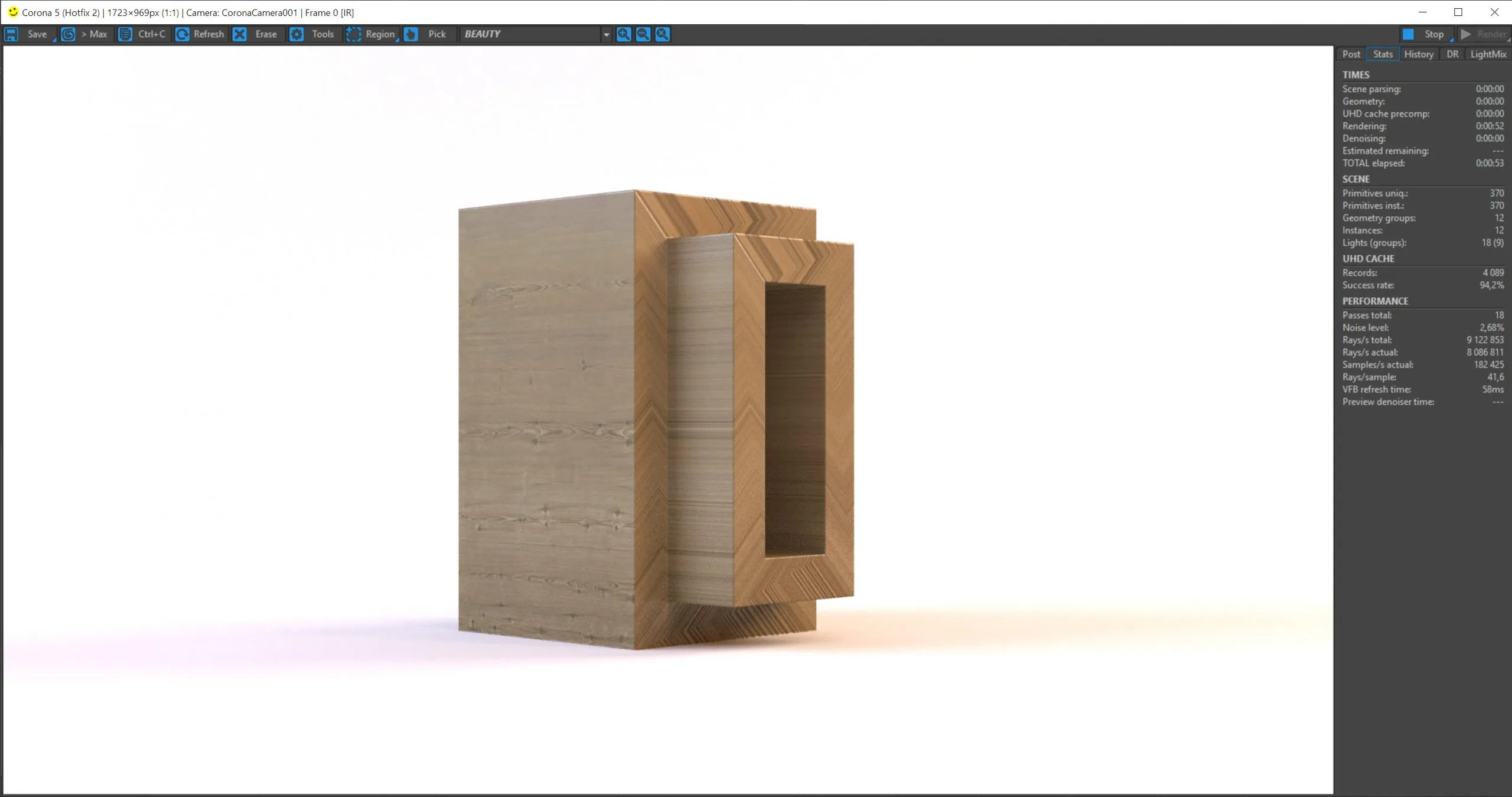The image size is (1512, 797).
Task: Open the Tools gear icon
Action: coord(296,34)
